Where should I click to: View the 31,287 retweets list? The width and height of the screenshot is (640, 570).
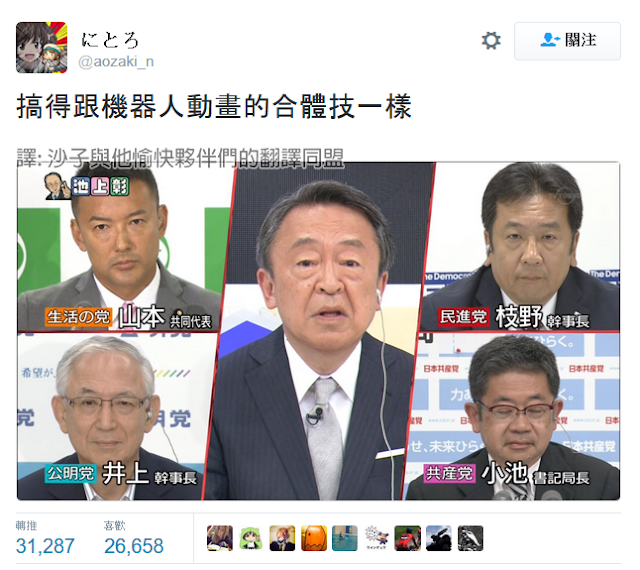click(45, 546)
